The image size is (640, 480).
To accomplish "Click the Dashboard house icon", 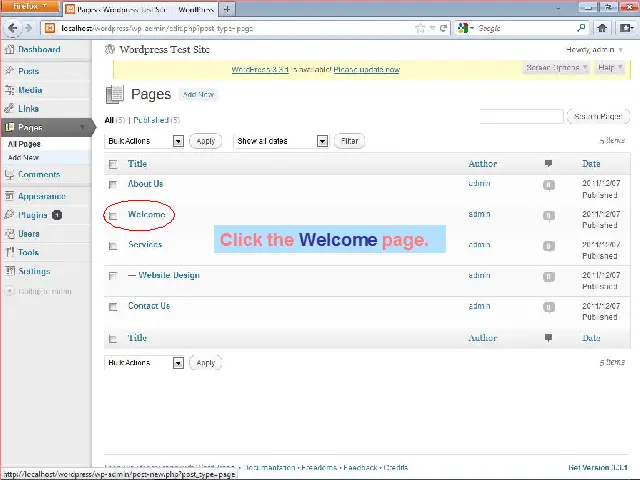I will coord(9,49).
